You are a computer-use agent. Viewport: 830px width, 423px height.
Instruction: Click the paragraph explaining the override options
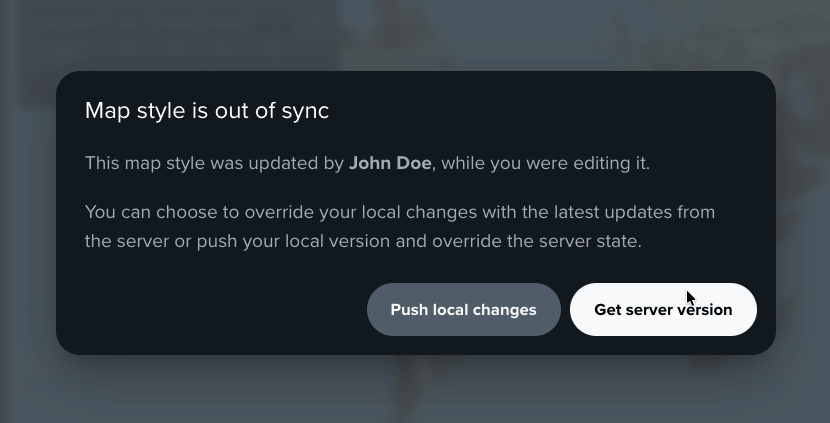click(x=399, y=227)
